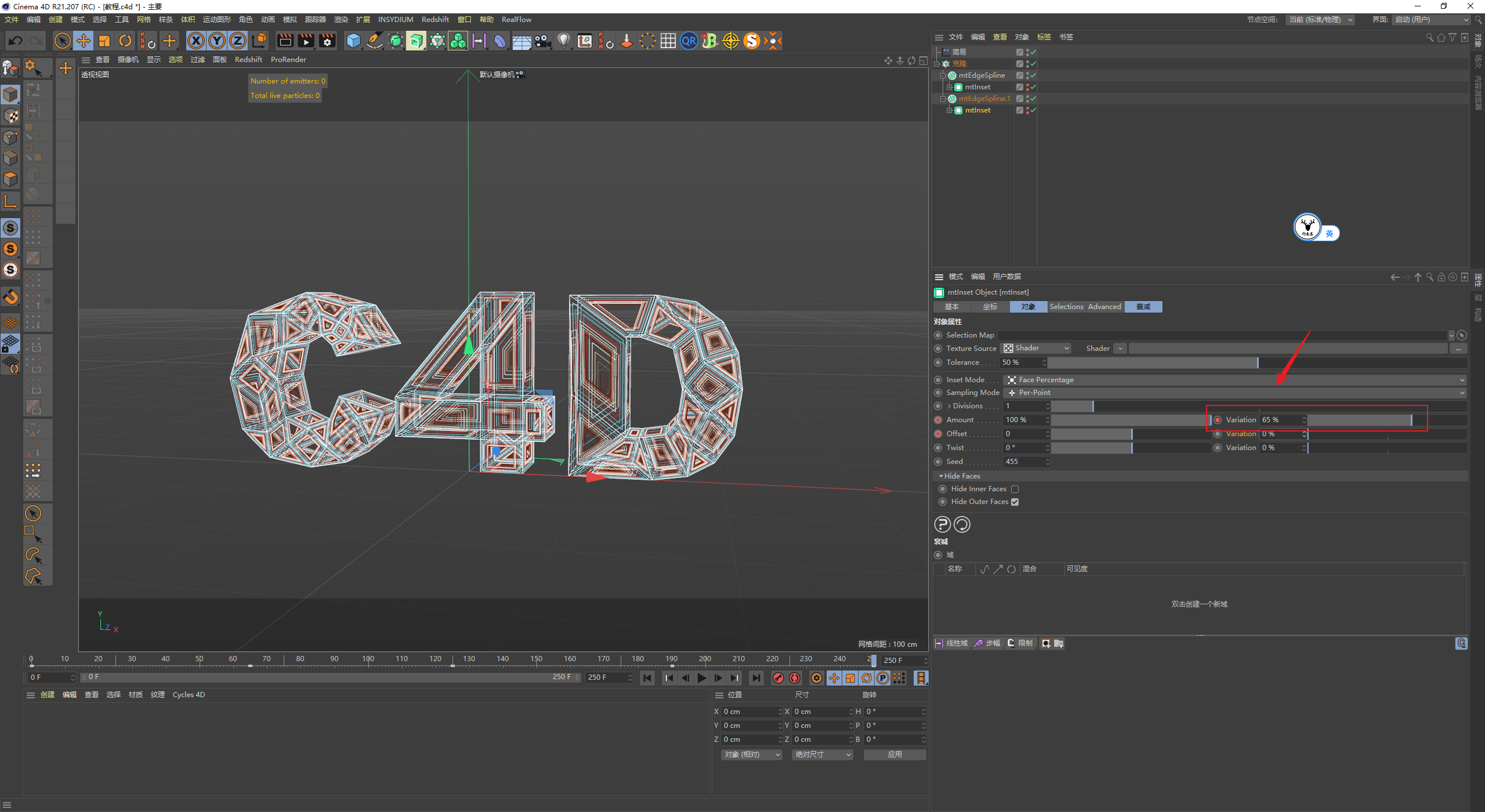
Task: Expand the Divisions parameter arrow
Action: click(949, 406)
